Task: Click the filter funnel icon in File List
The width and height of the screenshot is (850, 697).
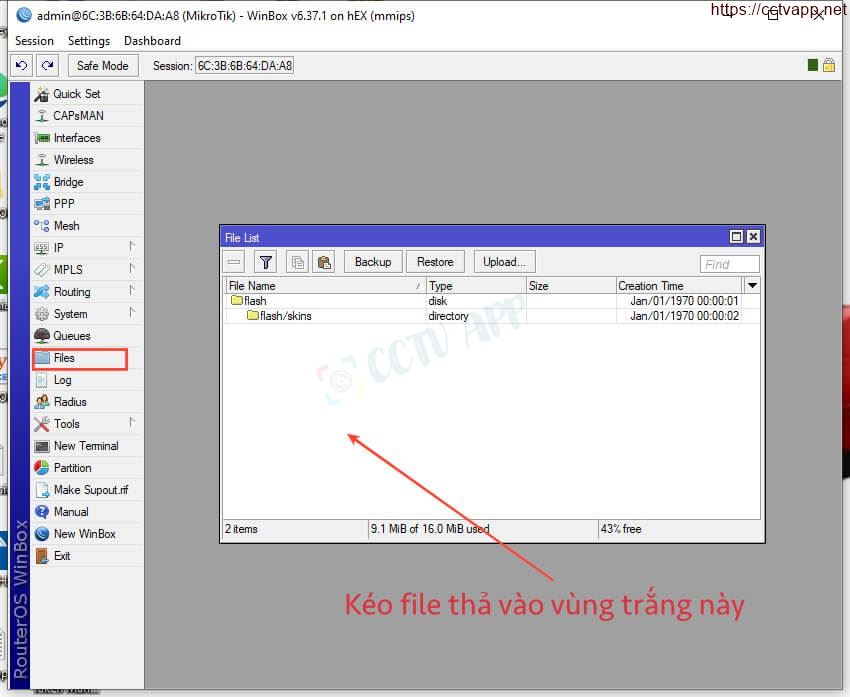Action: pyautogui.click(x=265, y=262)
